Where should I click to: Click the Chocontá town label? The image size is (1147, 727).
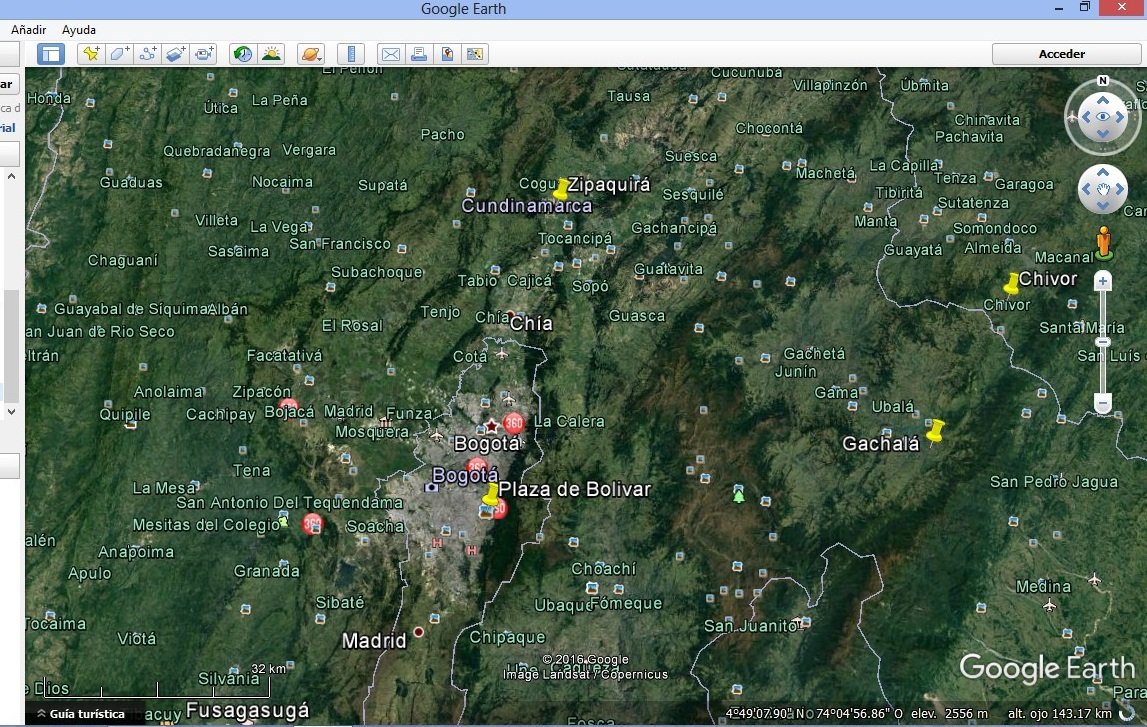769,128
